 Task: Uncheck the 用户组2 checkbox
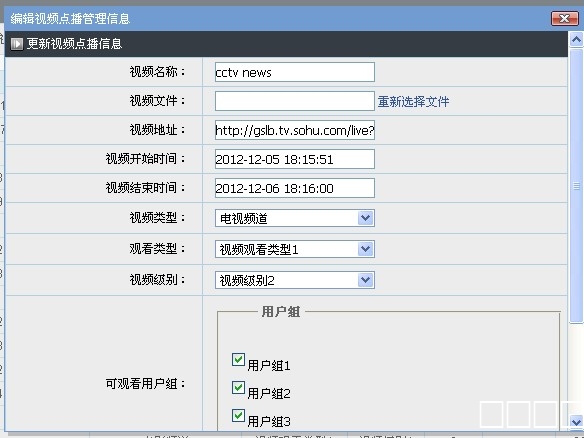[x=238, y=387]
